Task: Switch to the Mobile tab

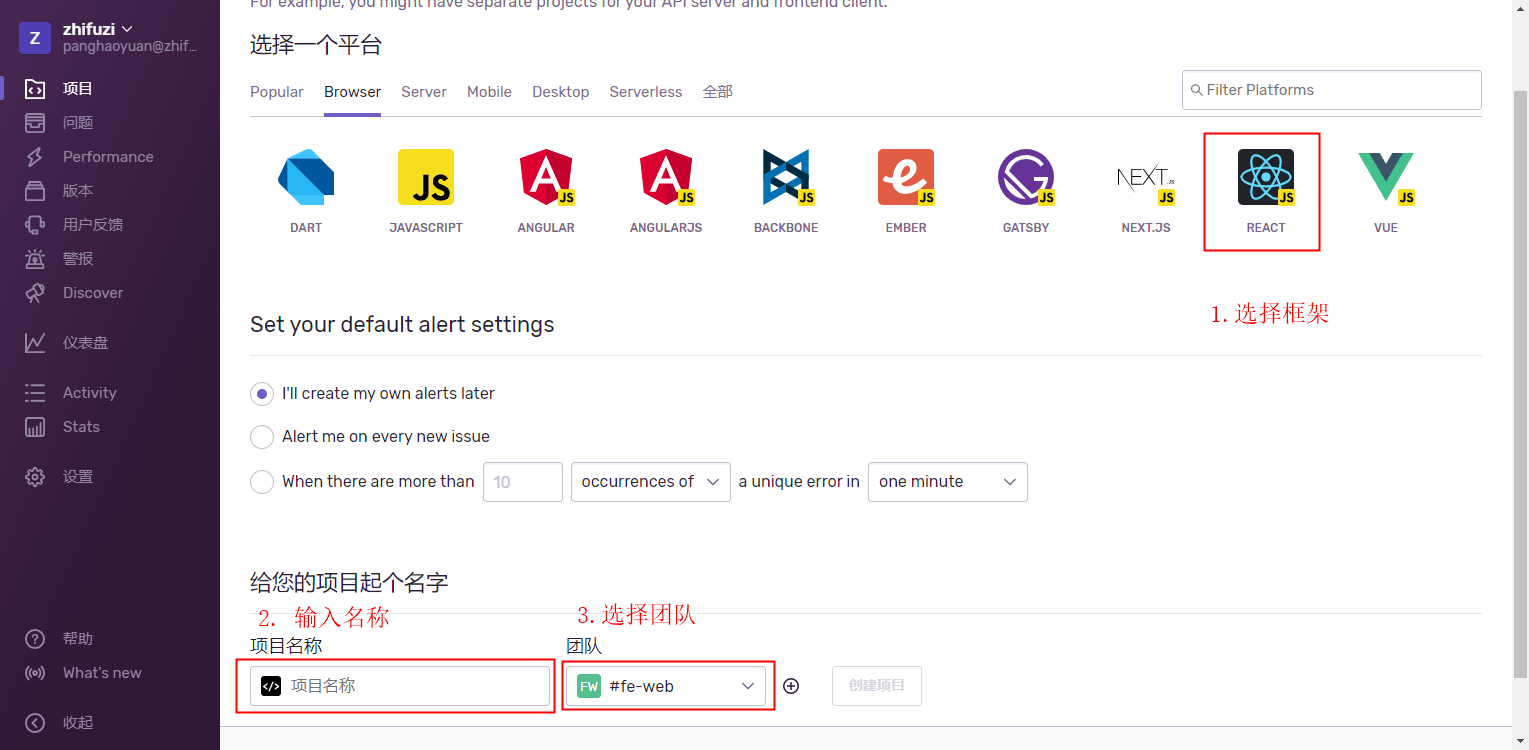Action: (x=489, y=92)
